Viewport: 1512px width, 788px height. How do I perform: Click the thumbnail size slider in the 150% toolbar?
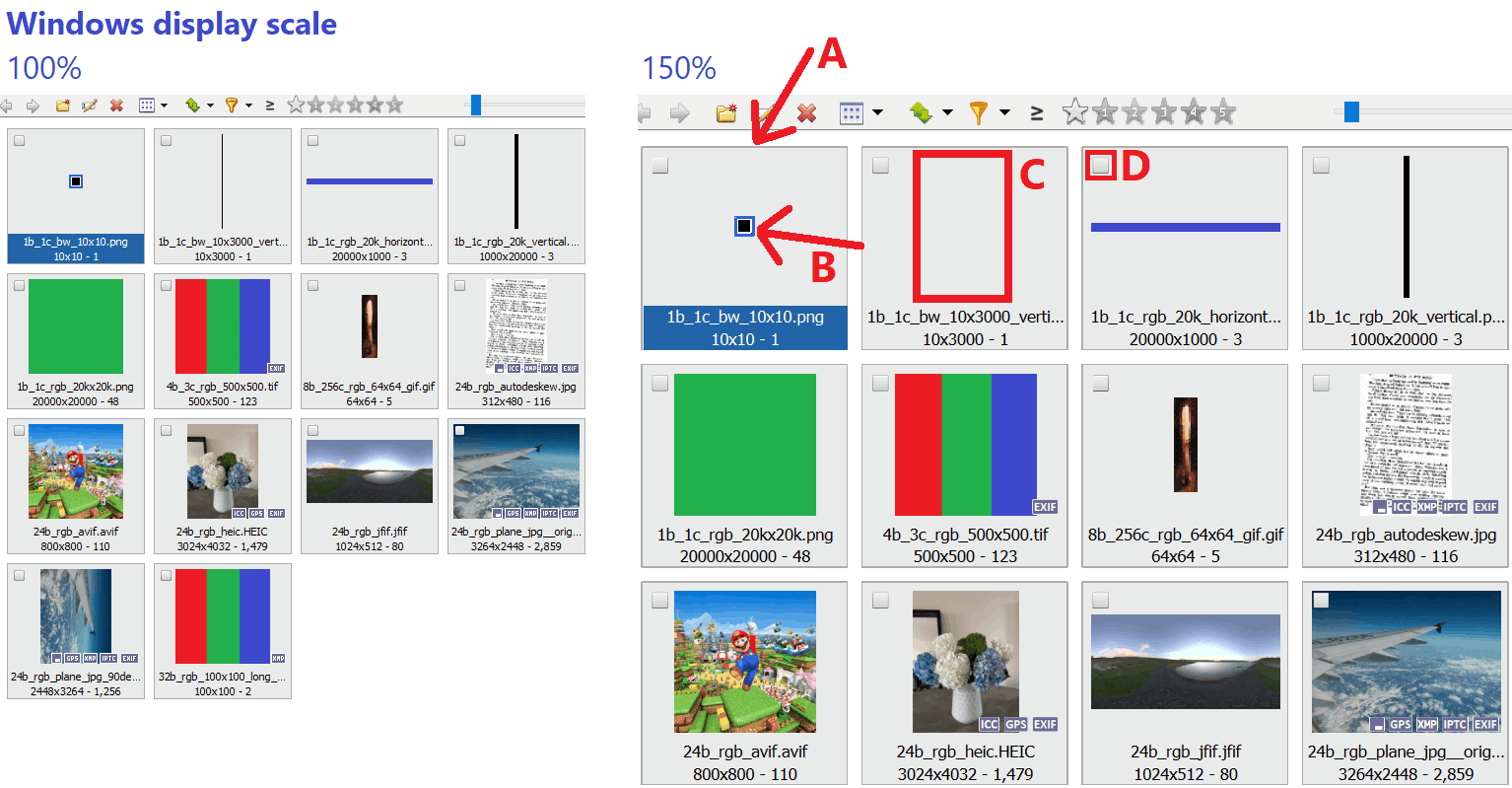[1351, 112]
